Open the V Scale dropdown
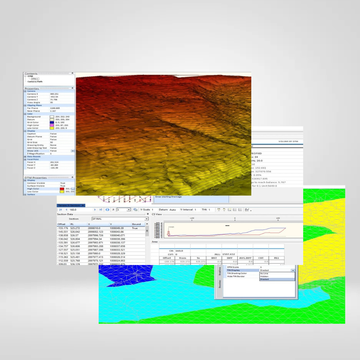 click(x=152, y=209)
